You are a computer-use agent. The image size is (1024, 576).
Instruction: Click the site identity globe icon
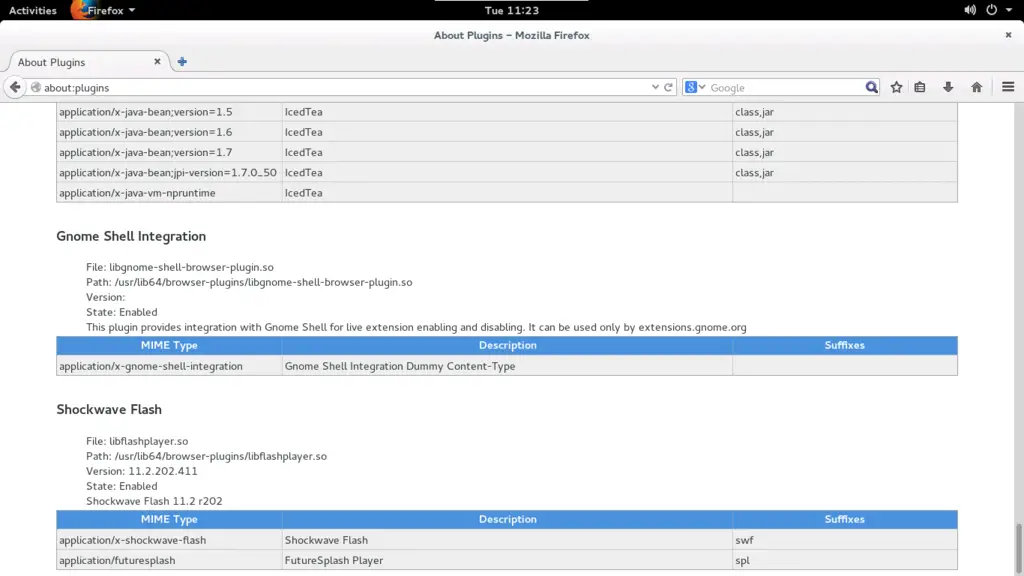[36, 88]
